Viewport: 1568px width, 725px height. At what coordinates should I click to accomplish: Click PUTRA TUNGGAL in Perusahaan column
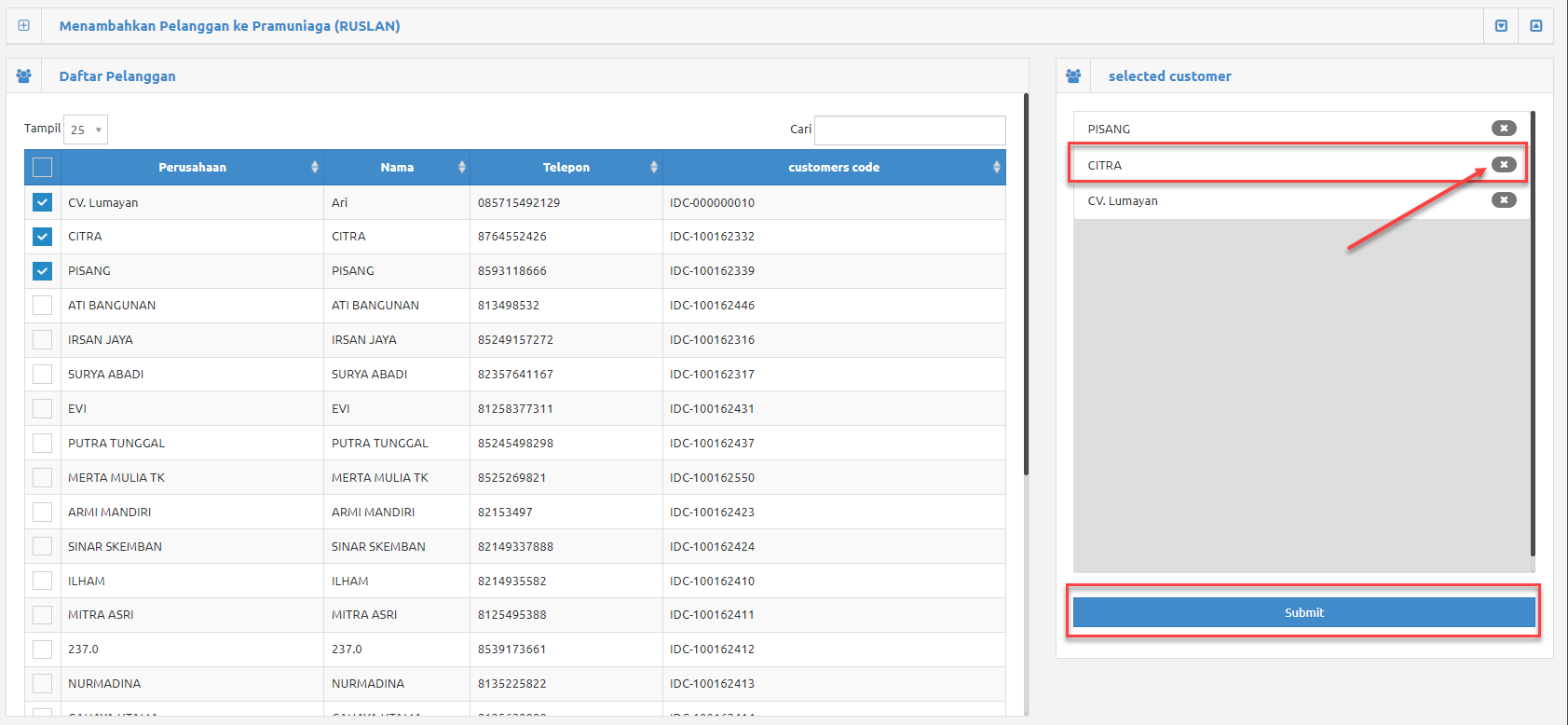pos(116,444)
